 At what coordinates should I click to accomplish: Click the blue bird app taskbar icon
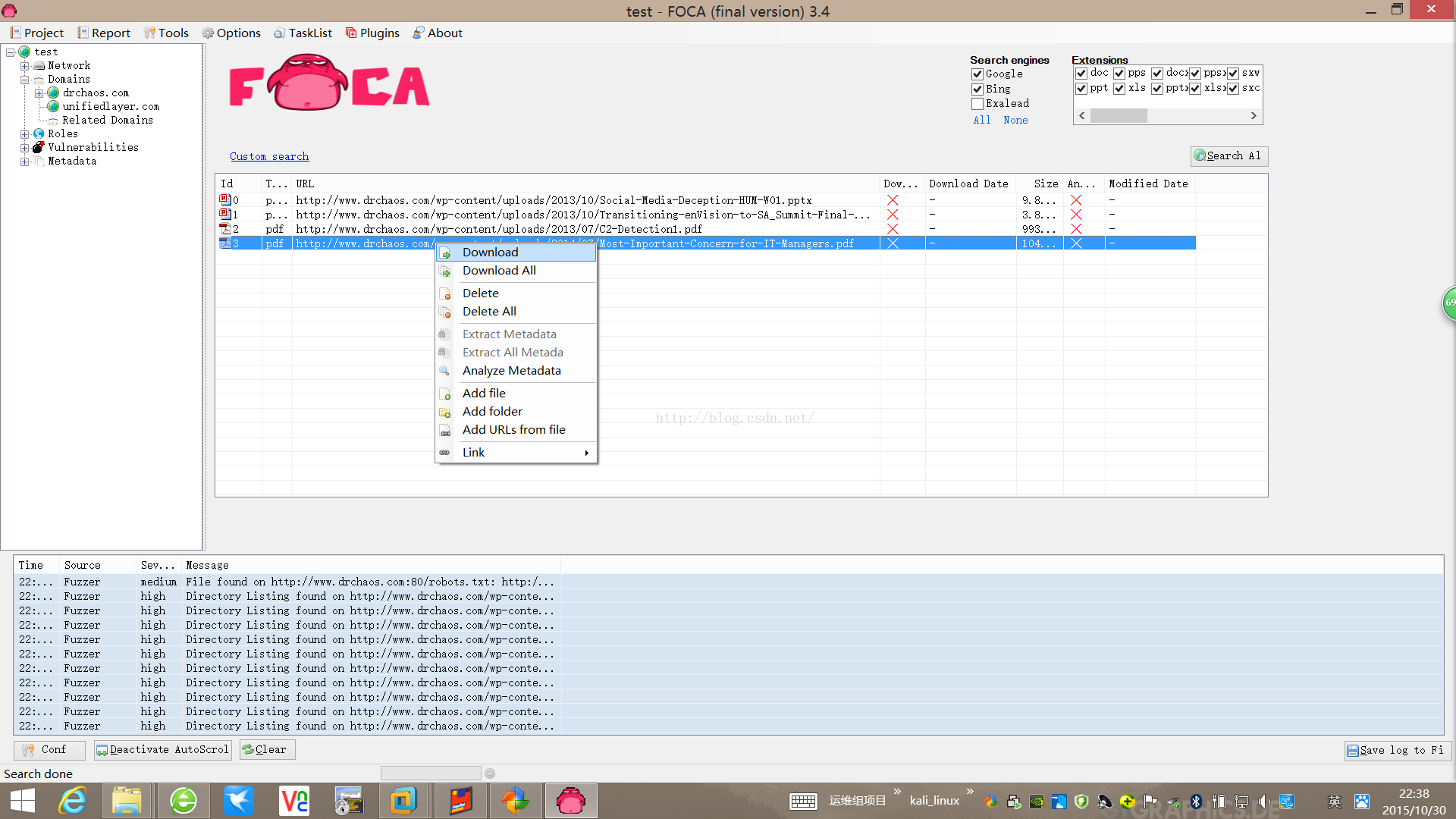pos(239,801)
